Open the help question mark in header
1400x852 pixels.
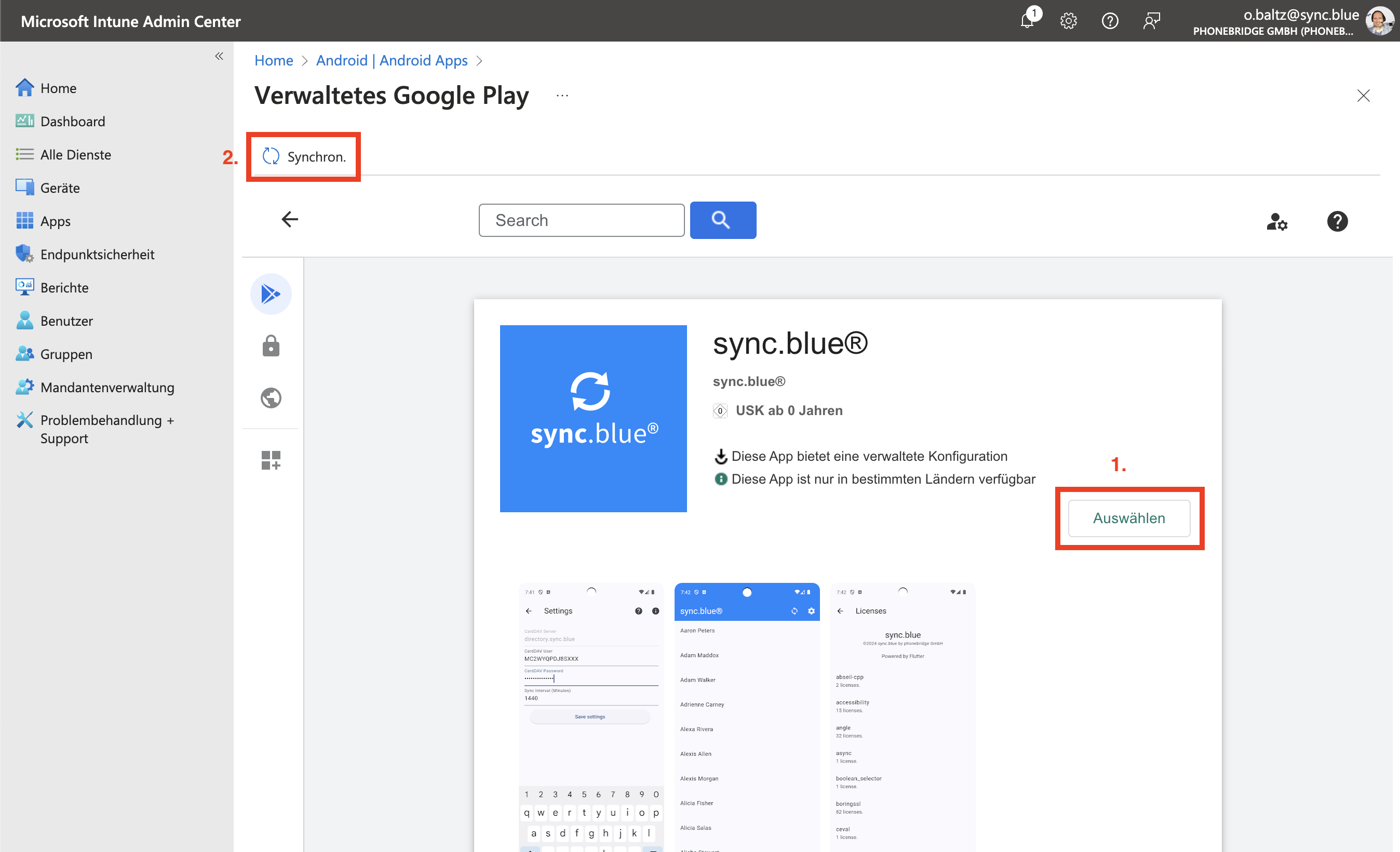(x=1110, y=21)
